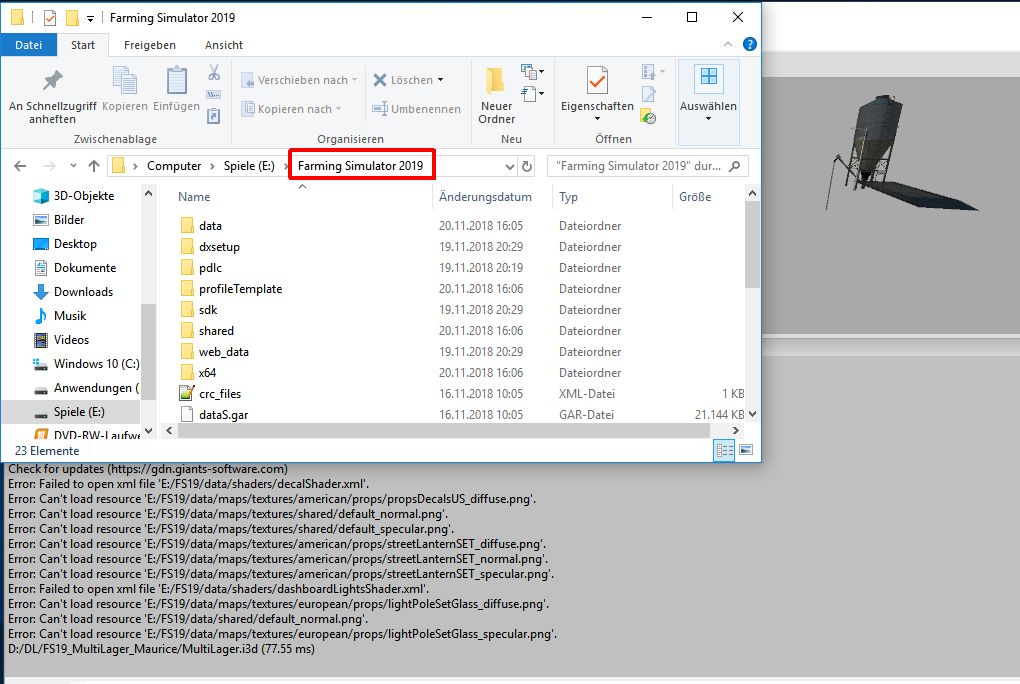Open Bilder in navigation pane
Screen dimensions: 1020x684
pyautogui.click(x=69, y=220)
